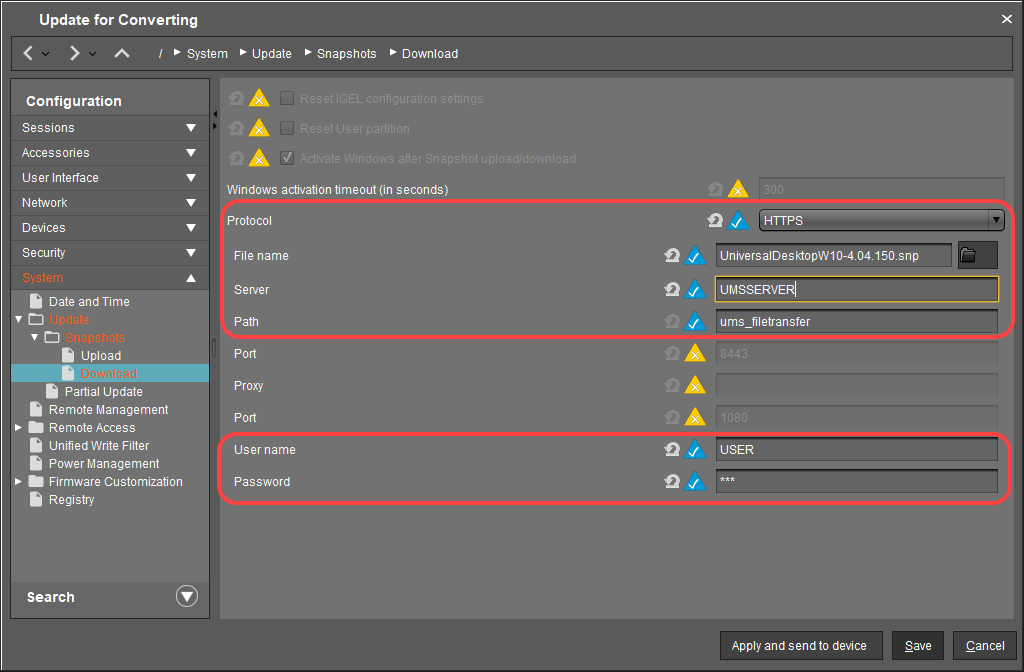
Task: Click the reset icon beside Server
Action: [x=673, y=290]
